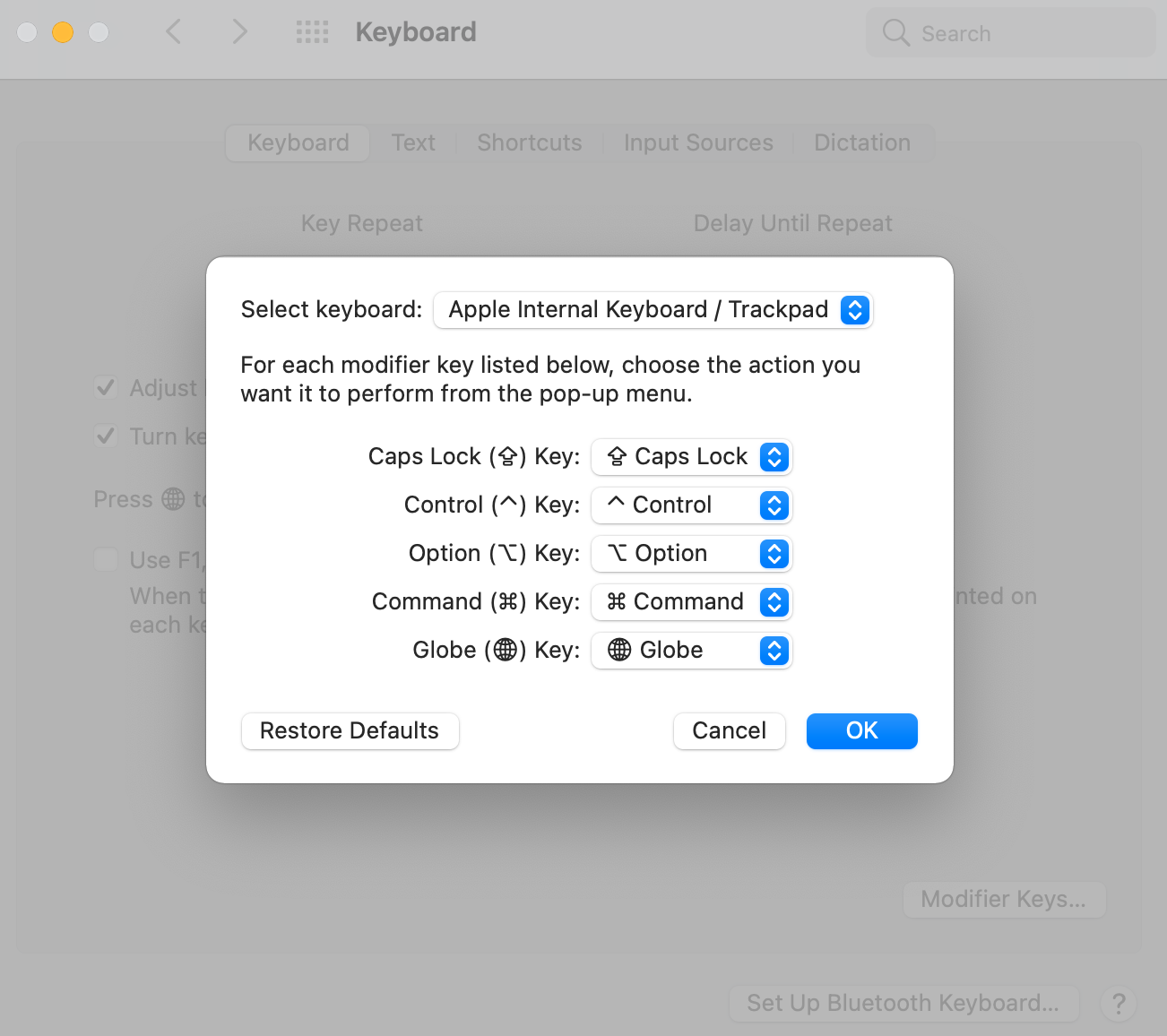
Task: Switch to the Keyboard tab
Action: click(x=298, y=143)
